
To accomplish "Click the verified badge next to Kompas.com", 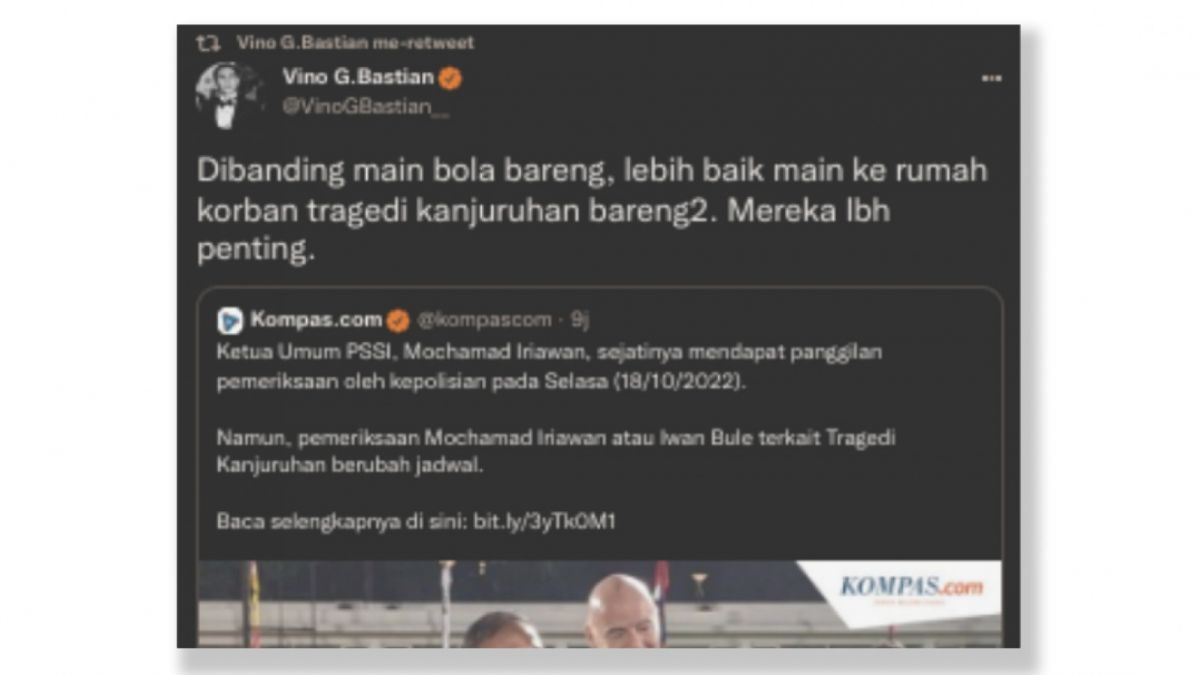I will coord(398,320).
